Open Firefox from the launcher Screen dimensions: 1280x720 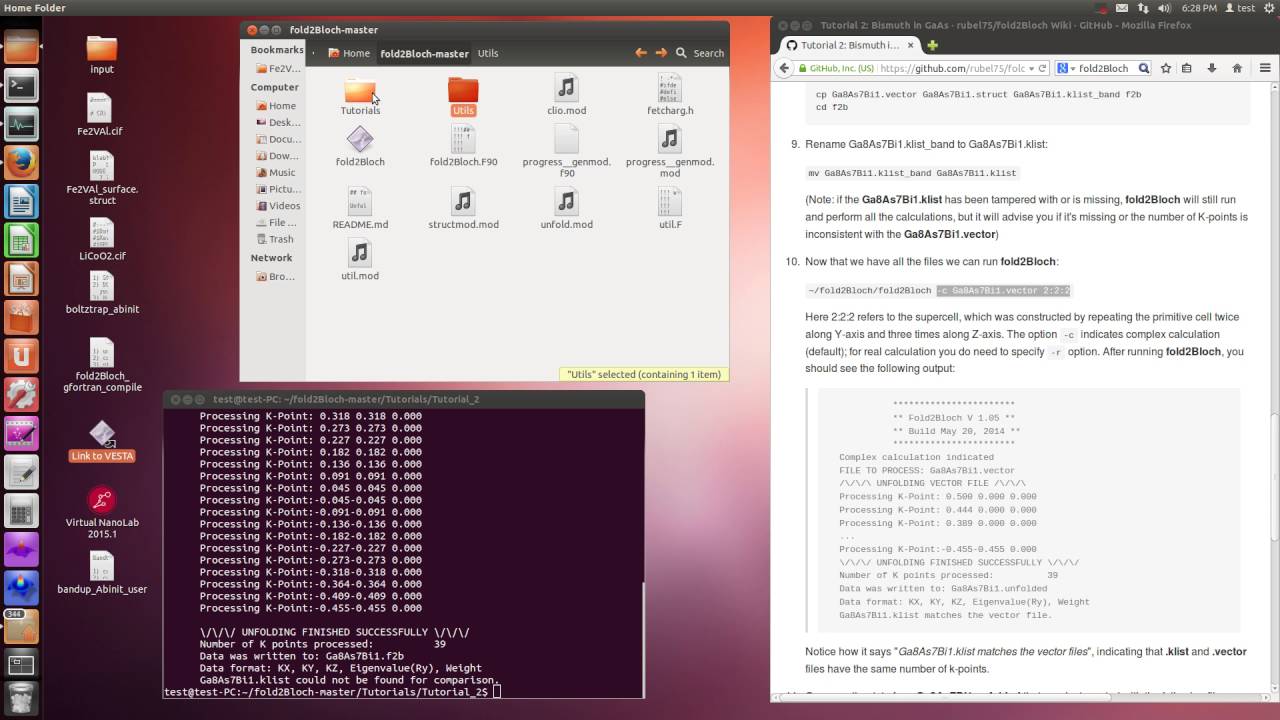coord(21,161)
